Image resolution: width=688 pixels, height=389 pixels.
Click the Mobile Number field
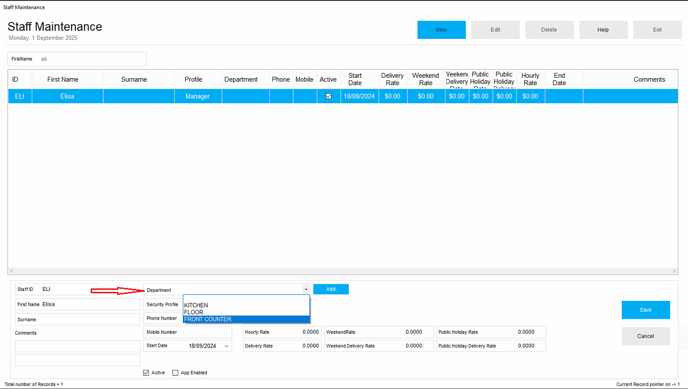tap(187, 332)
